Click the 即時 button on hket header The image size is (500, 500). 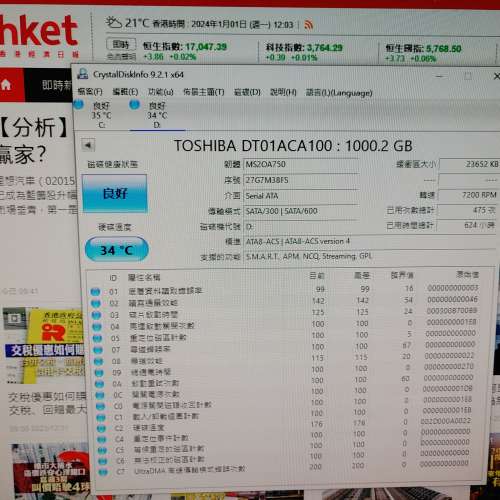click(x=121, y=44)
